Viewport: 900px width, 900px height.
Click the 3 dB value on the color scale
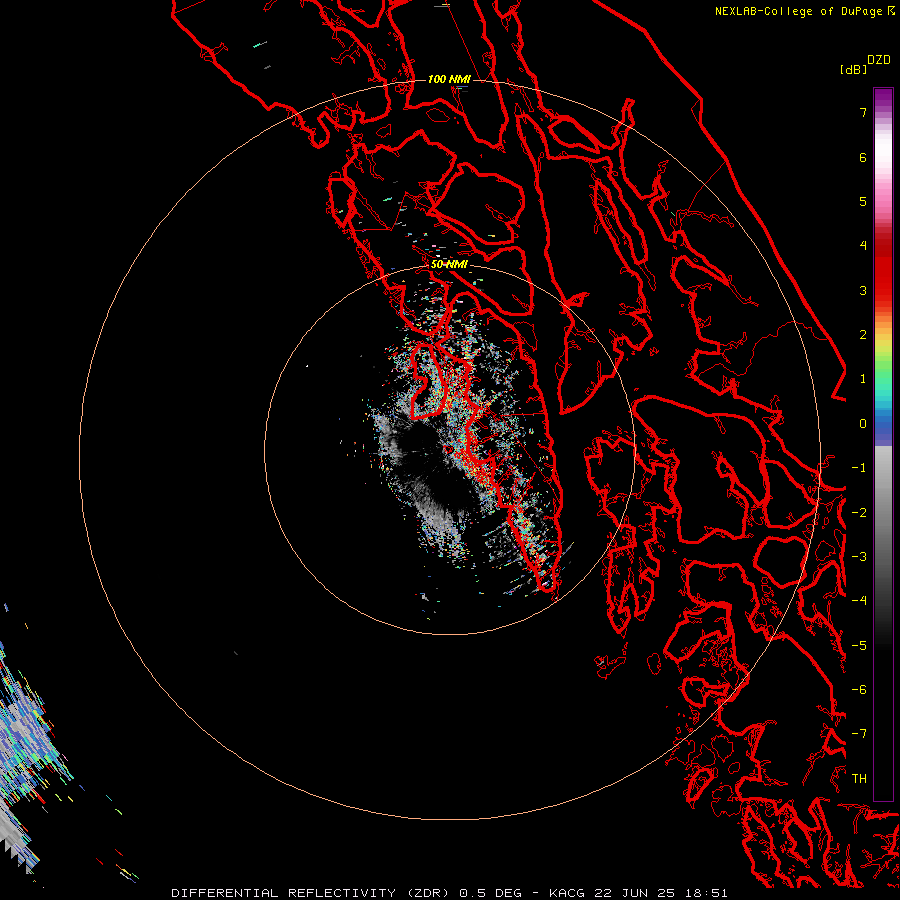coord(863,290)
